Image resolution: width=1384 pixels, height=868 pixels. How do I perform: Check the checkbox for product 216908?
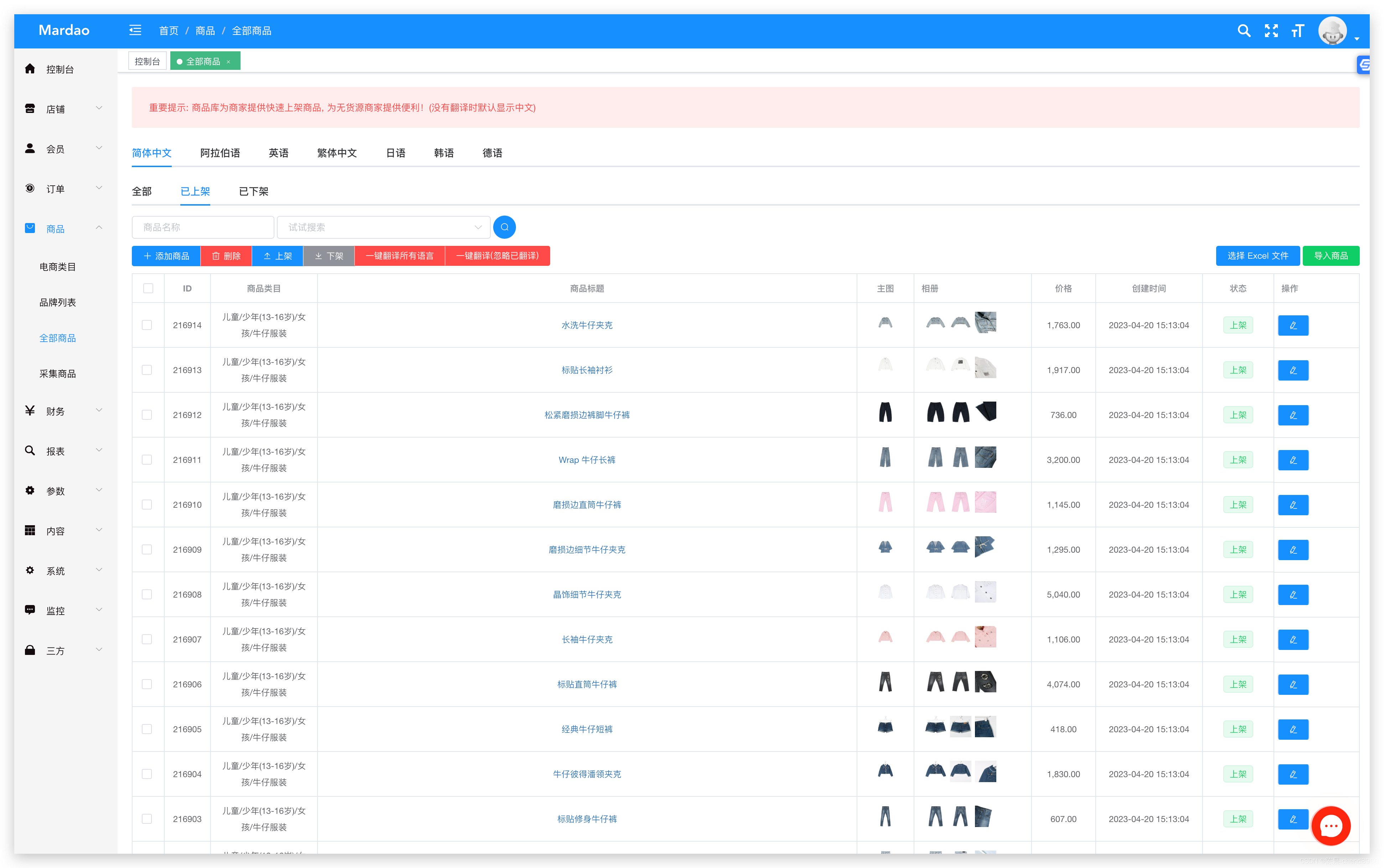147,595
